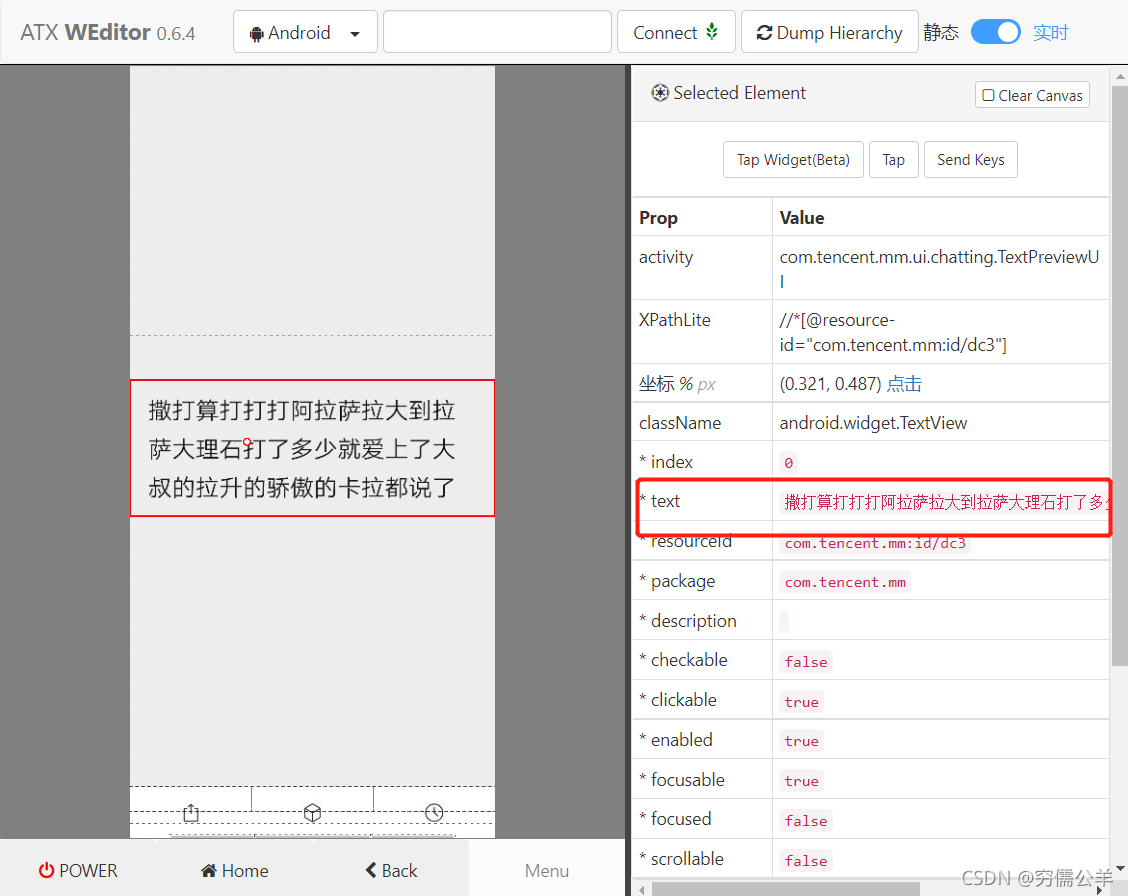Click scrollable value false
Screen dimensions: 1128x896
coord(806,861)
